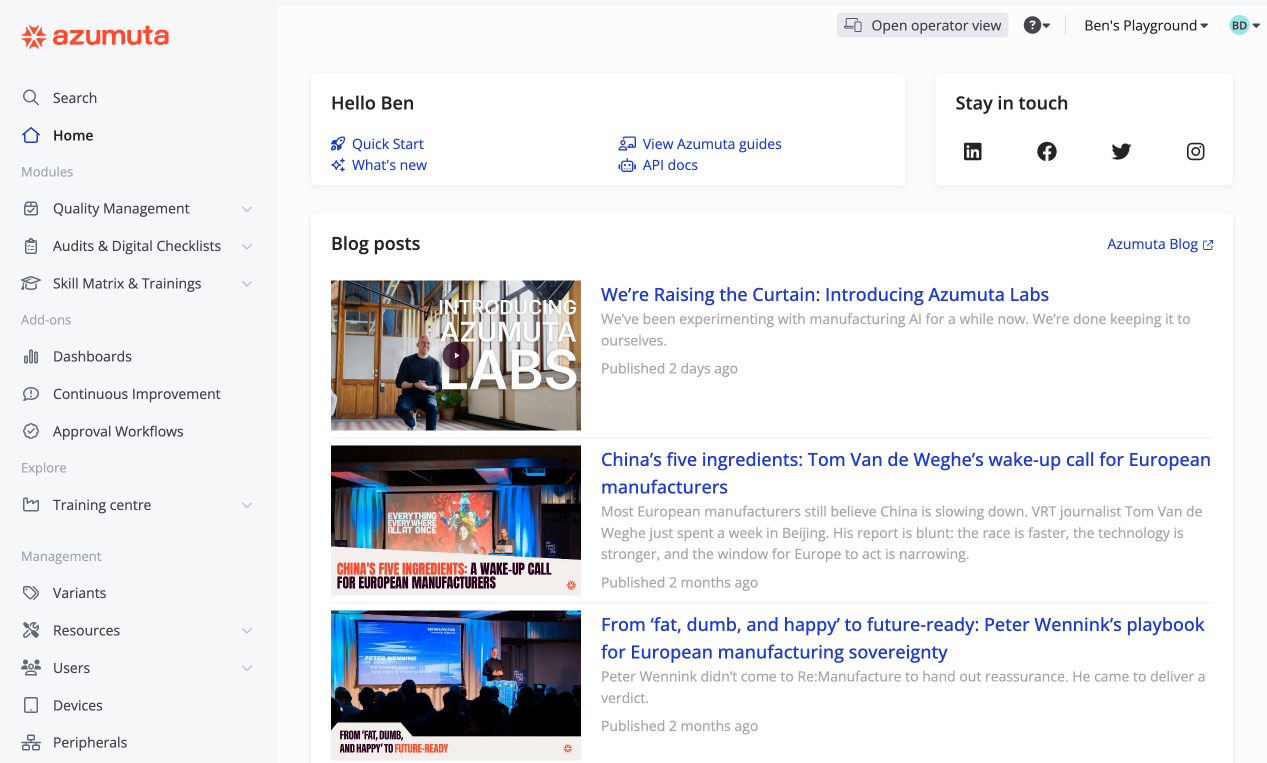The width and height of the screenshot is (1267, 763).
Task: Open the API docs link
Action: pyautogui.click(x=670, y=165)
